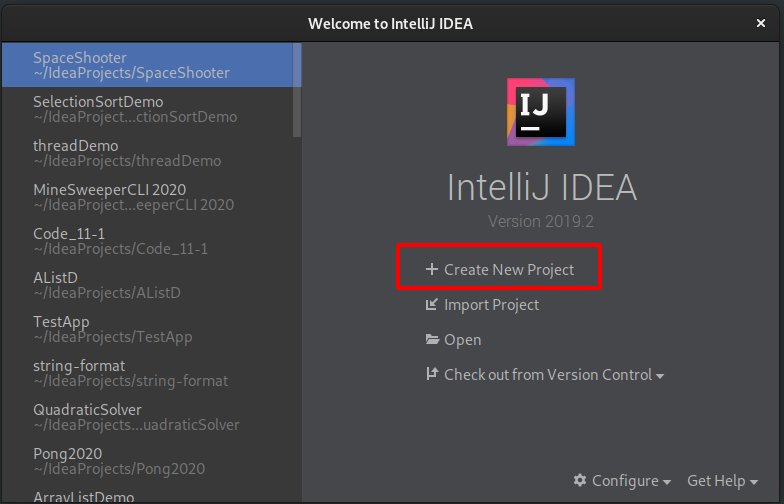Click the IntelliJ IDEA logo
Image resolution: width=784 pixels, height=504 pixels.
click(x=540, y=112)
